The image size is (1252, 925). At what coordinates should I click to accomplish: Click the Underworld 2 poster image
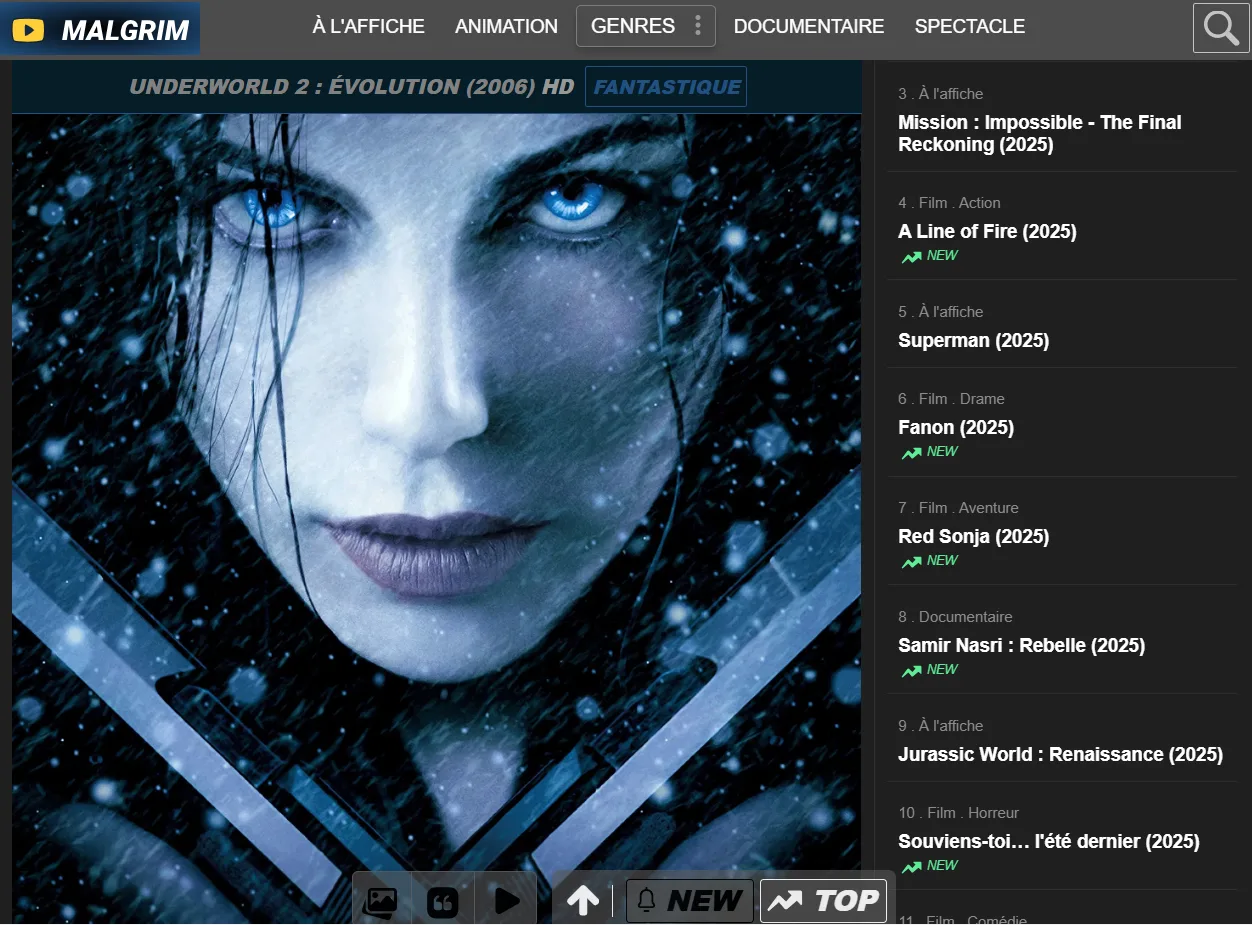436,490
